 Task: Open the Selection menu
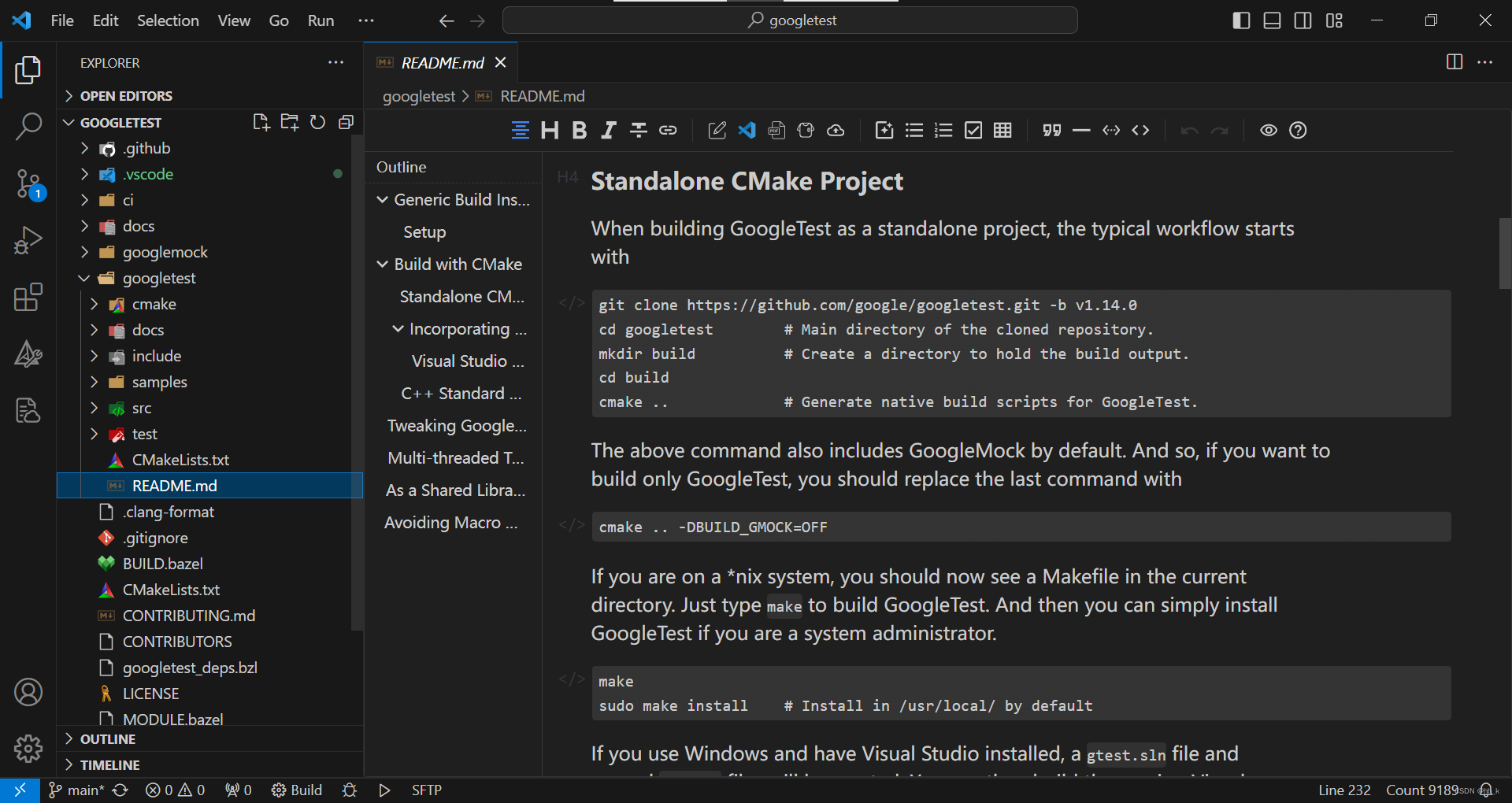point(168,20)
